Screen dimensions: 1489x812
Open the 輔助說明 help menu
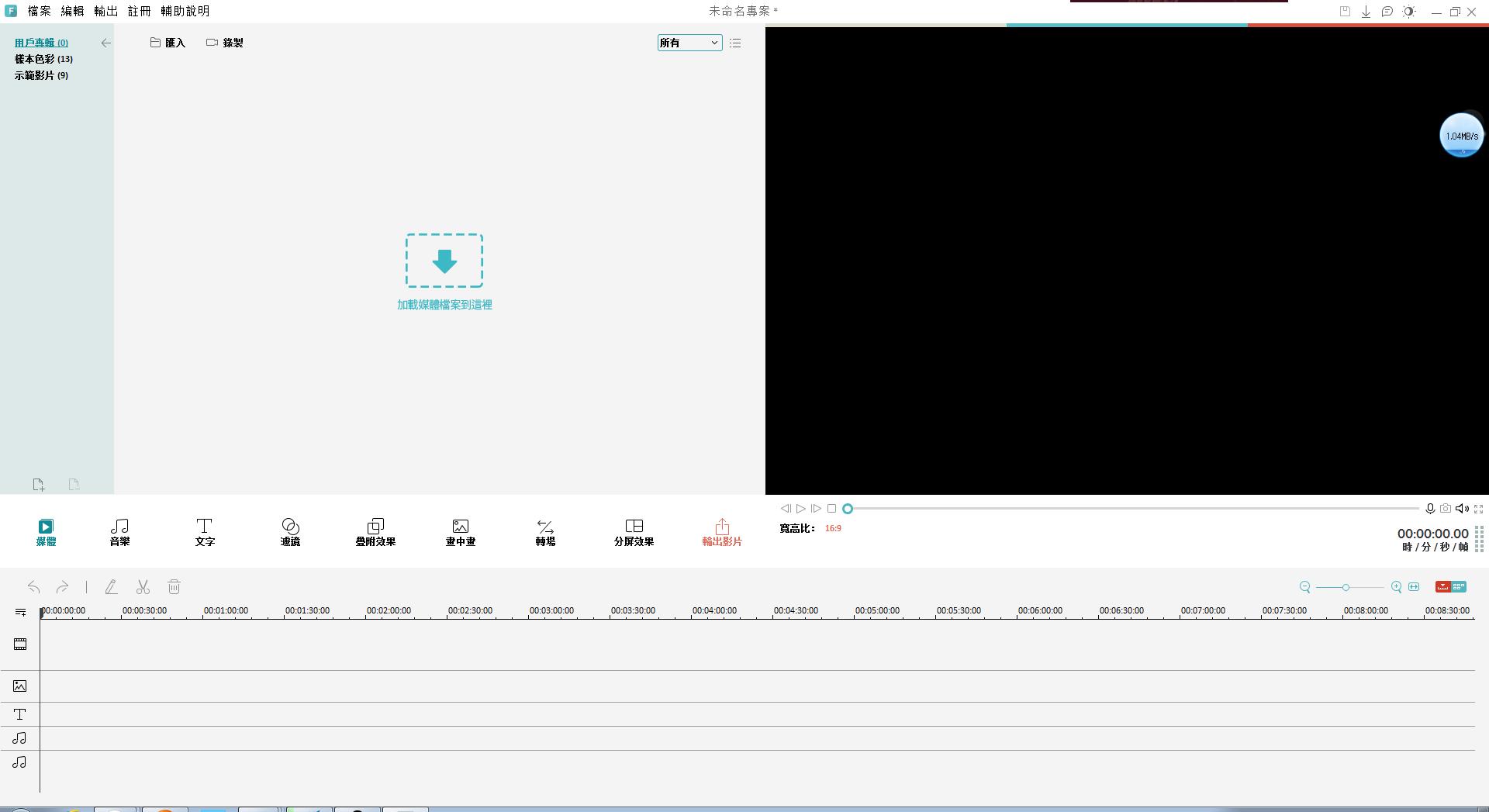pos(185,11)
